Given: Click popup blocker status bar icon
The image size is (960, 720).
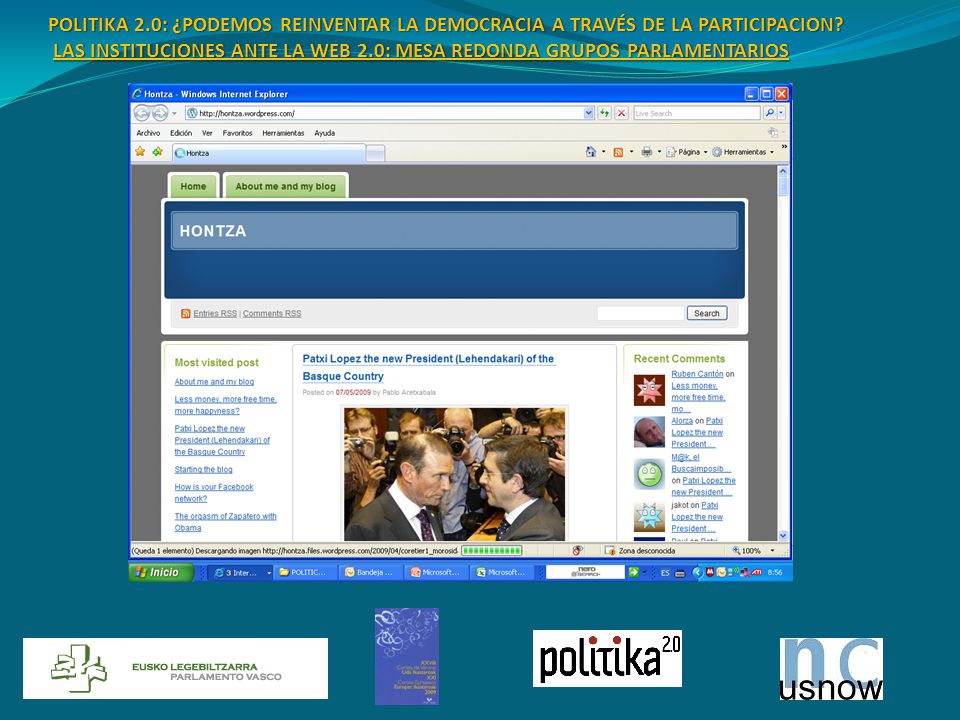Looking at the screenshot, I should coord(577,550).
